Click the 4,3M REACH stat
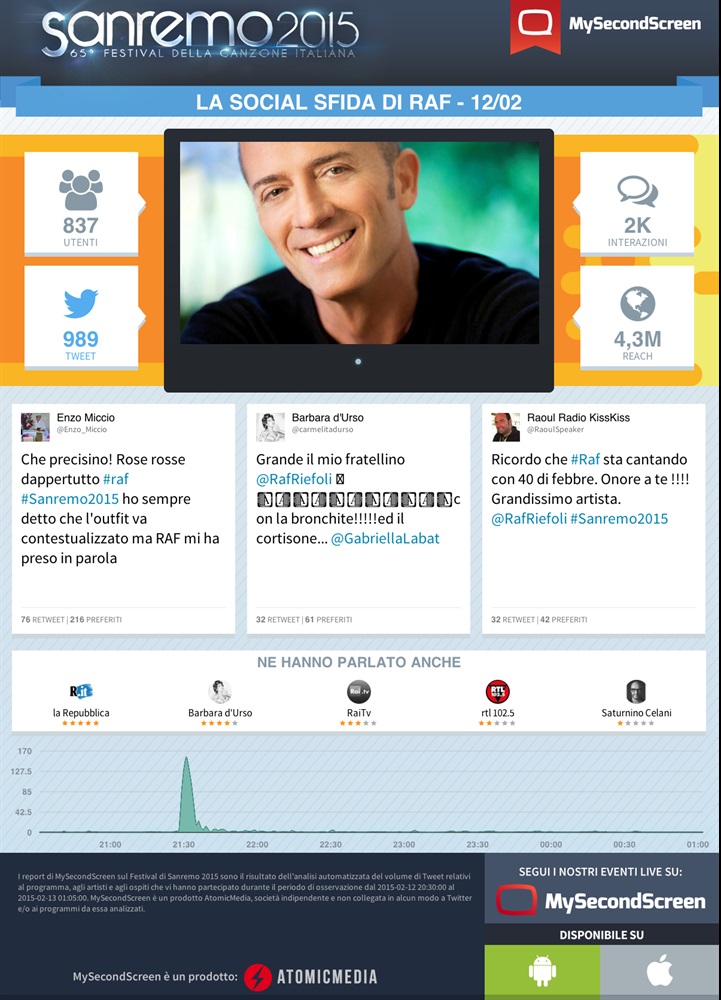The height and width of the screenshot is (1000, 721). pyautogui.click(x=637, y=345)
